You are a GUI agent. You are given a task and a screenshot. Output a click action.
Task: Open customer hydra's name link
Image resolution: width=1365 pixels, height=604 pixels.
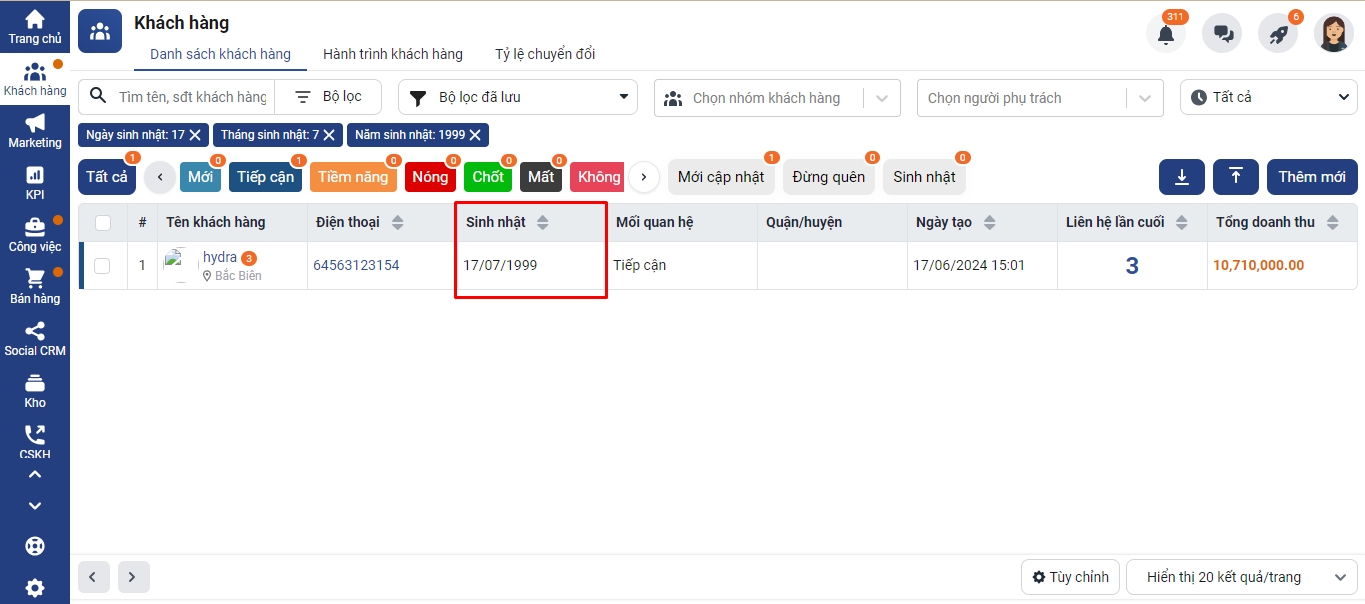coord(220,257)
